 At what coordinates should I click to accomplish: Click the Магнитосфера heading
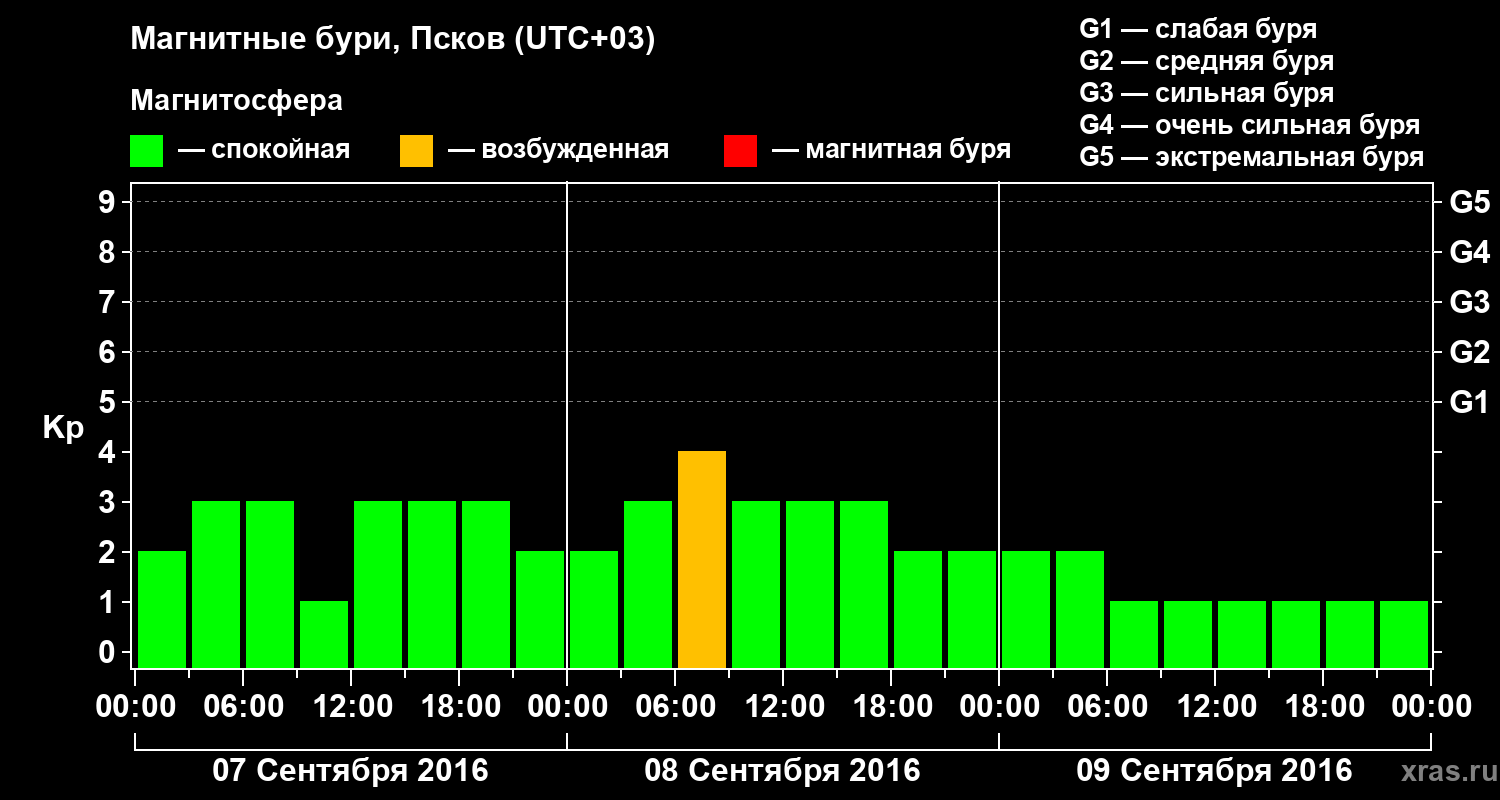coord(236,101)
